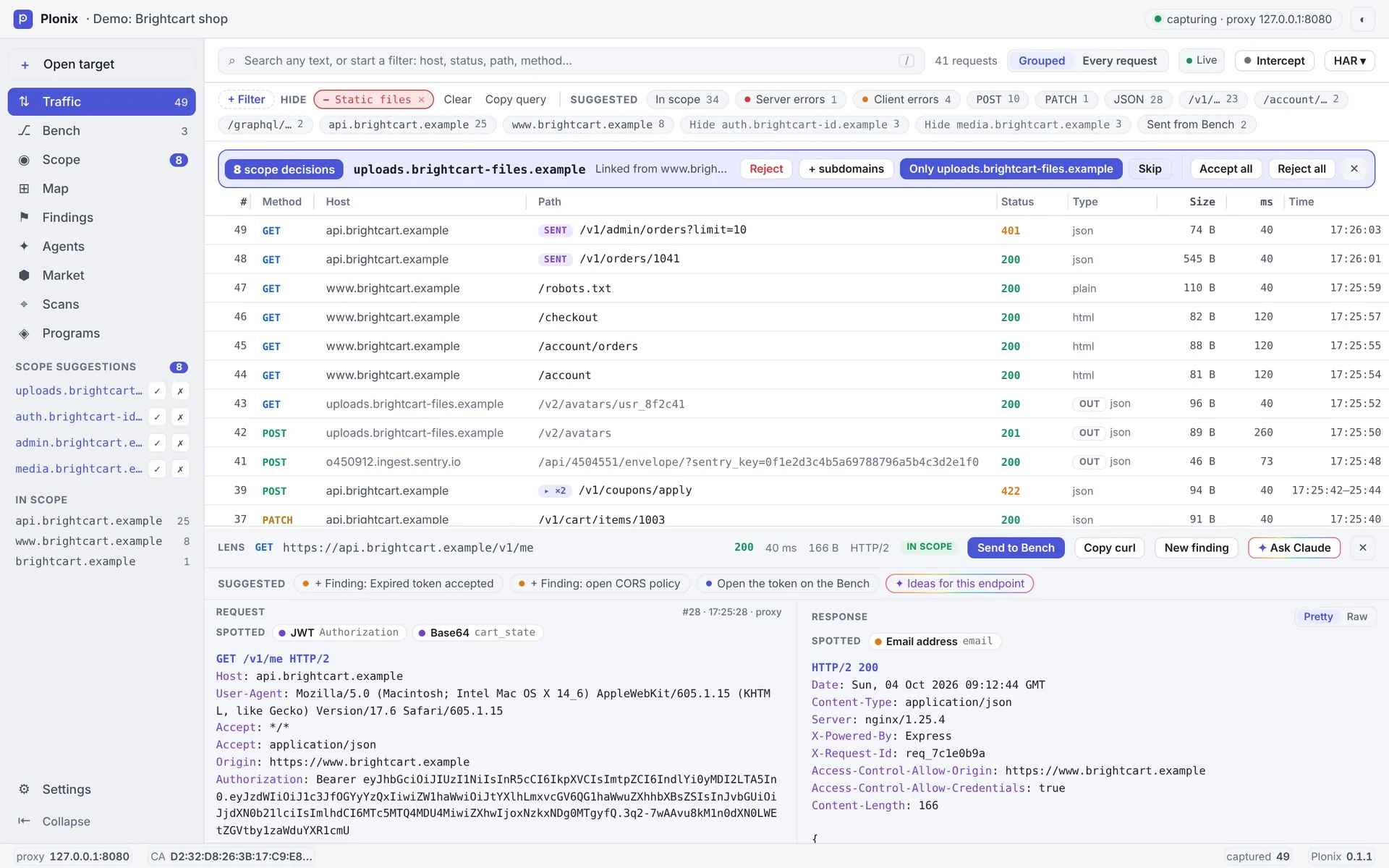Image resolution: width=1389 pixels, height=868 pixels.
Task: Expand the x2 grouped coupons/apply requests
Action: click(555, 490)
